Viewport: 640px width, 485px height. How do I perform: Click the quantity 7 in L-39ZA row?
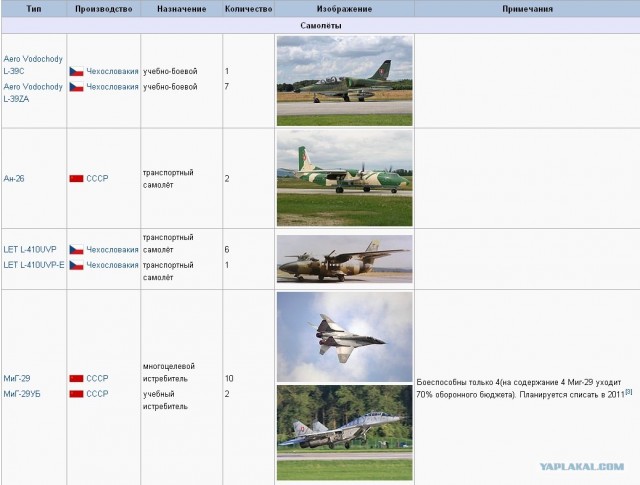click(227, 87)
